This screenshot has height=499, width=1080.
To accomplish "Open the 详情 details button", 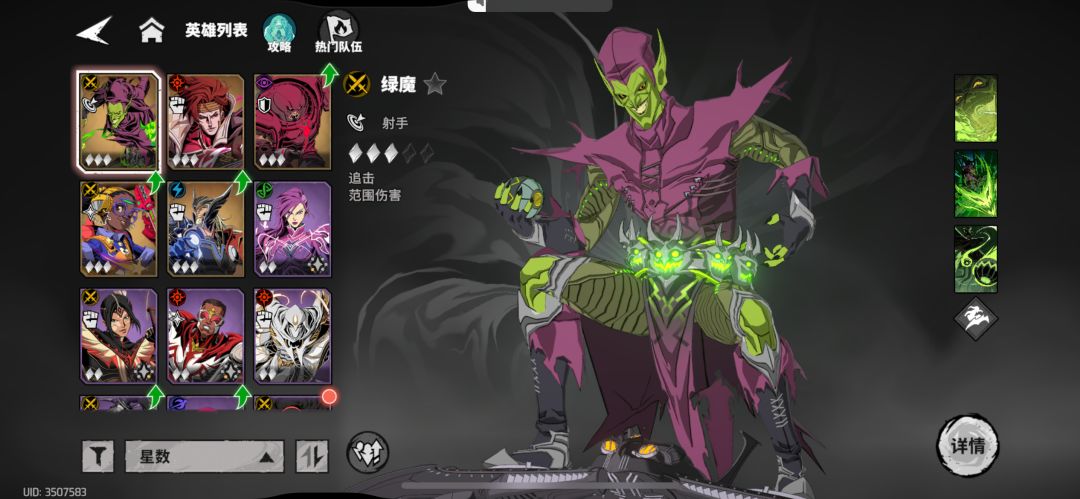I will pos(968,445).
